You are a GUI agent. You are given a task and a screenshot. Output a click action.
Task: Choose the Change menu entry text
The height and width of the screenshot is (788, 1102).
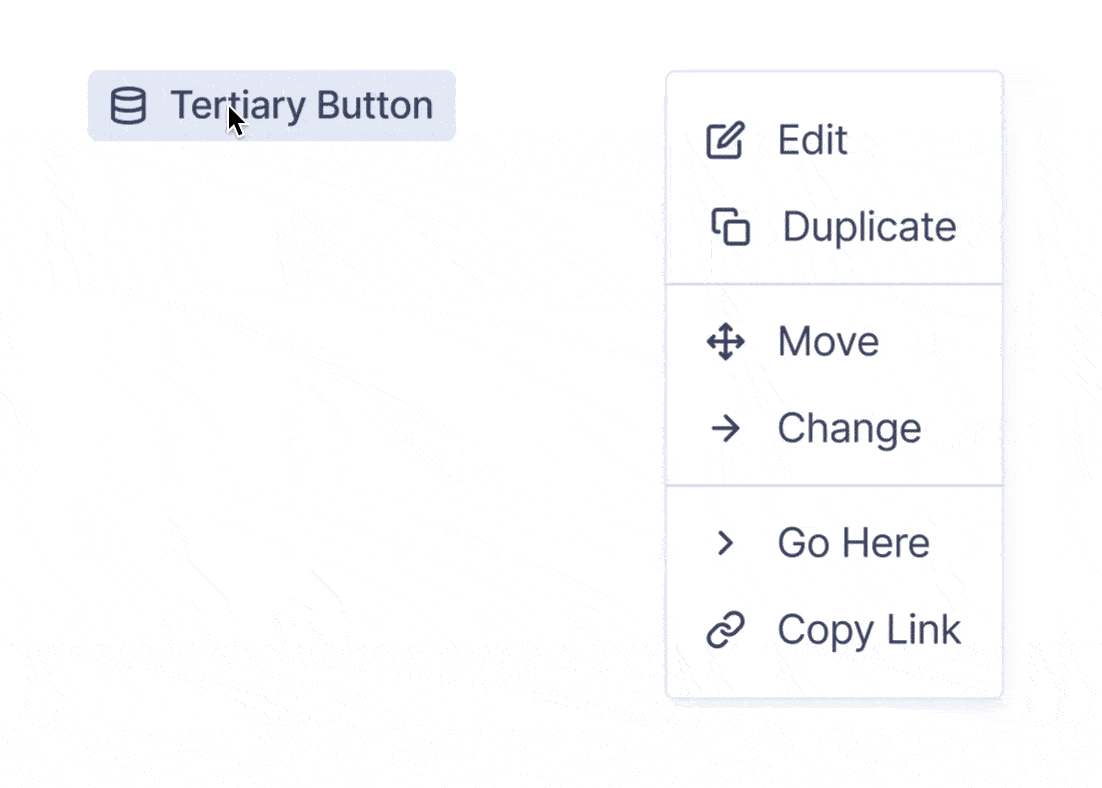[849, 429]
